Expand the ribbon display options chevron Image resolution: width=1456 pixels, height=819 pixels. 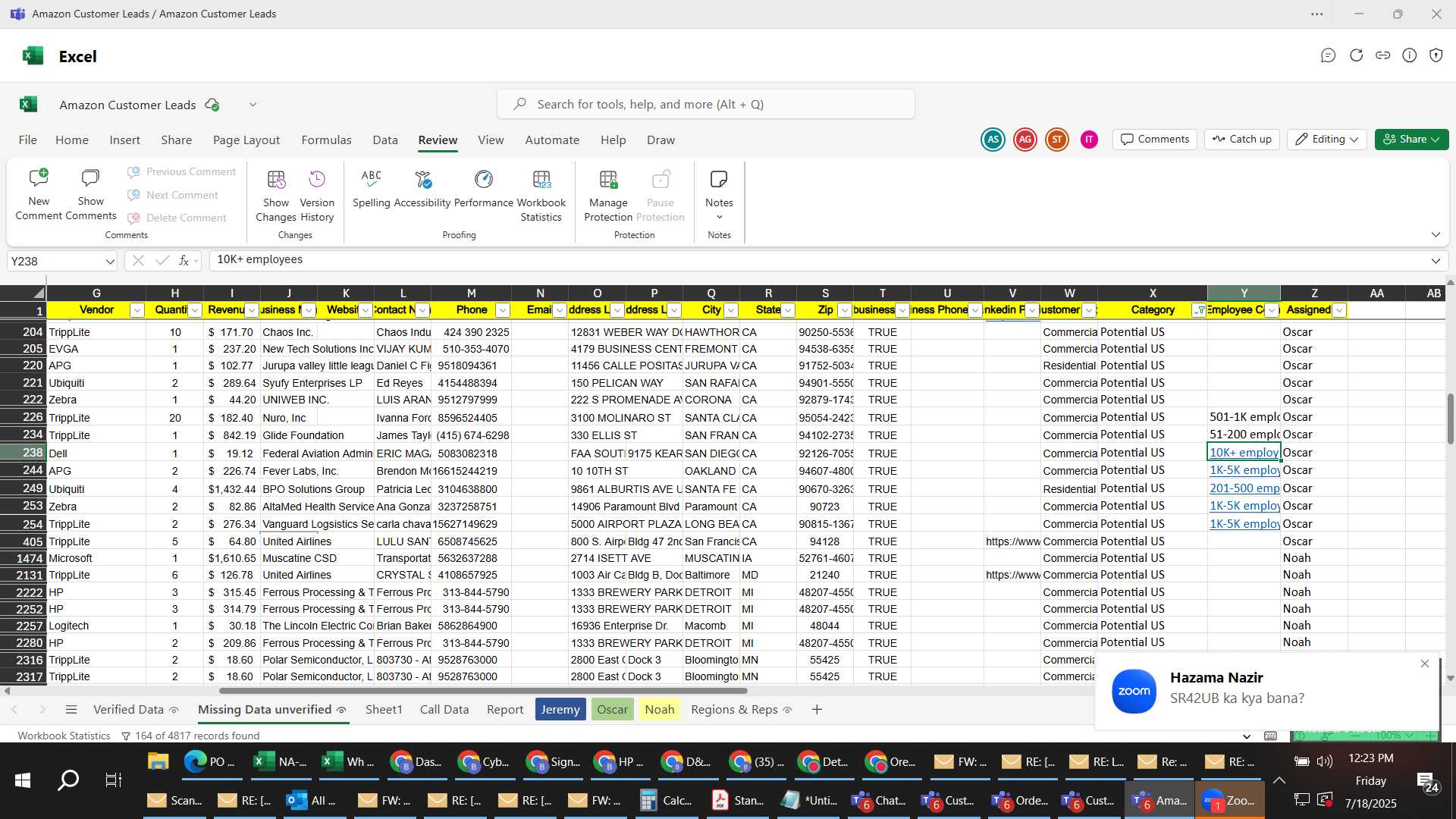1436,234
